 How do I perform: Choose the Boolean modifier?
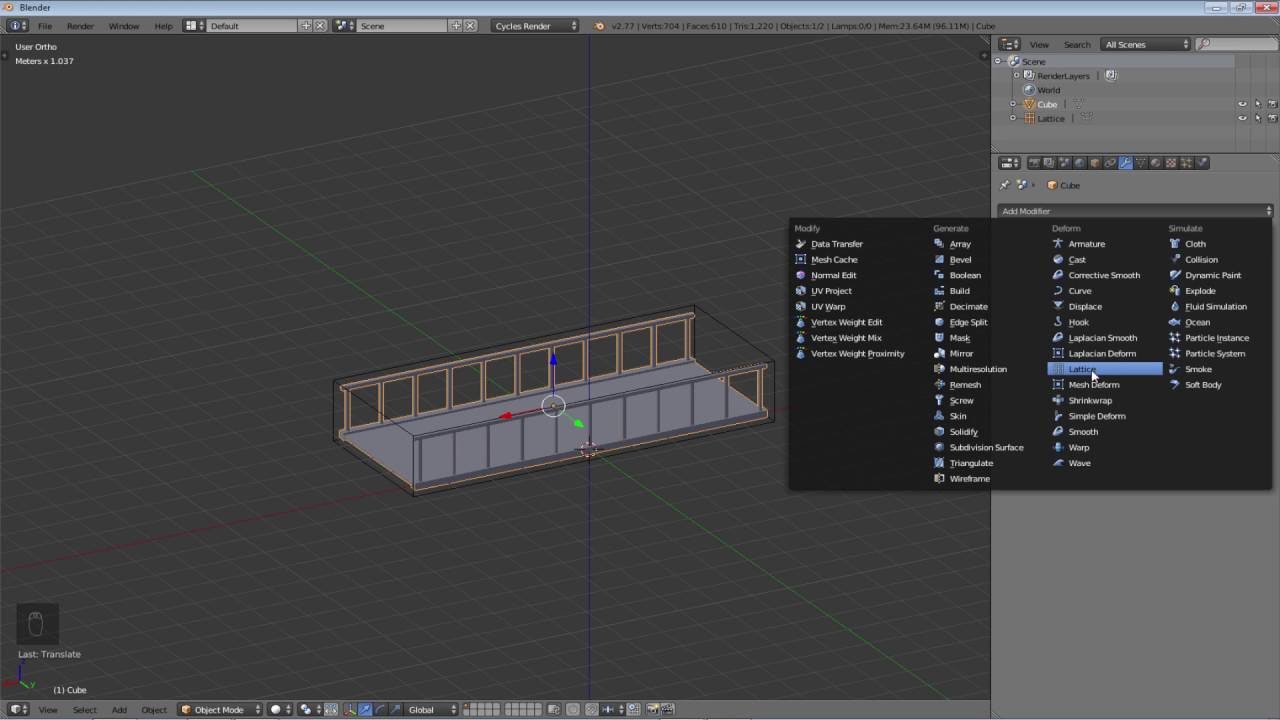coord(965,275)
